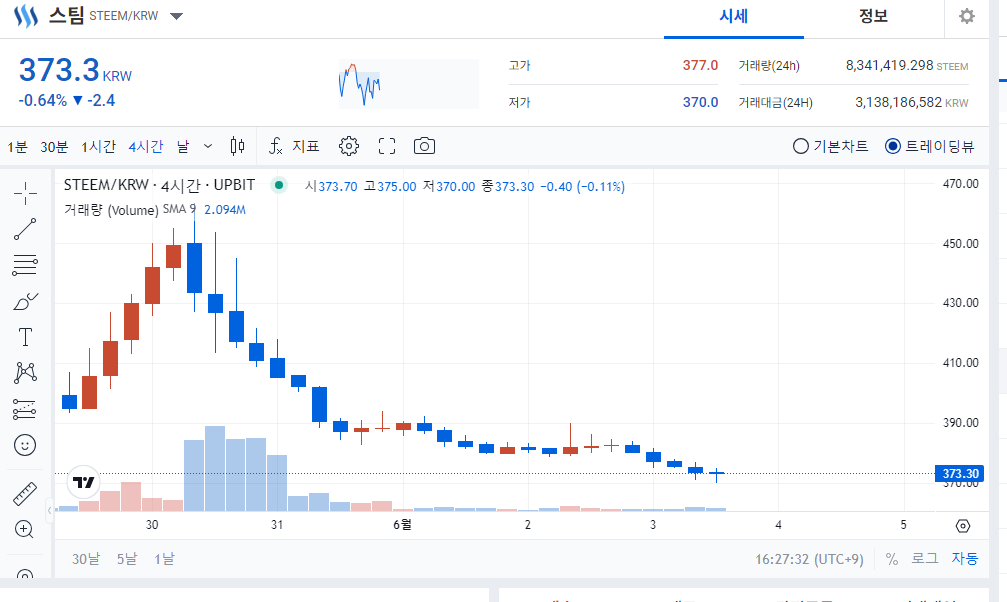
Task: Click the Steem coin logo
Action: point(26,16)
